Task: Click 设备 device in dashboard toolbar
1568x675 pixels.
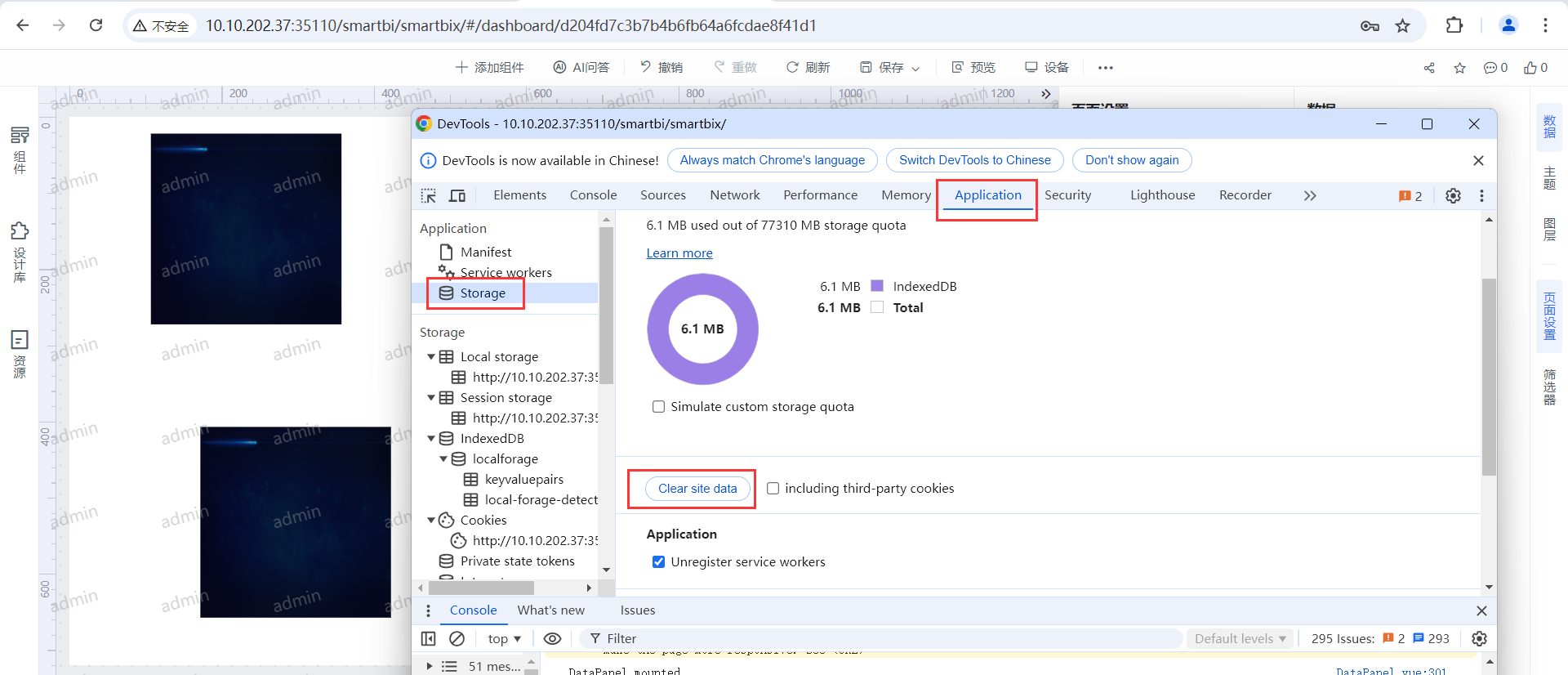Action: tap(1047, 67)
